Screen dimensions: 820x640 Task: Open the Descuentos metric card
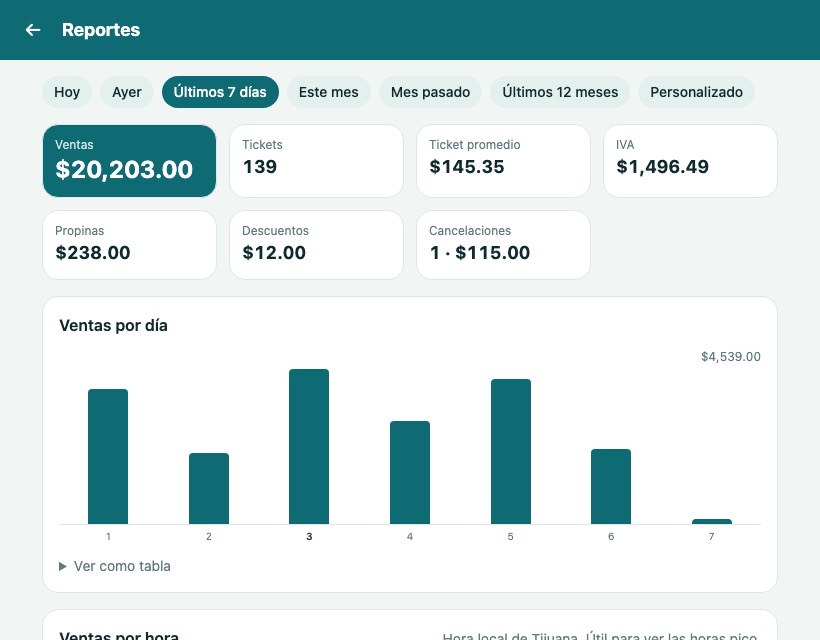(x=316, y=245)
